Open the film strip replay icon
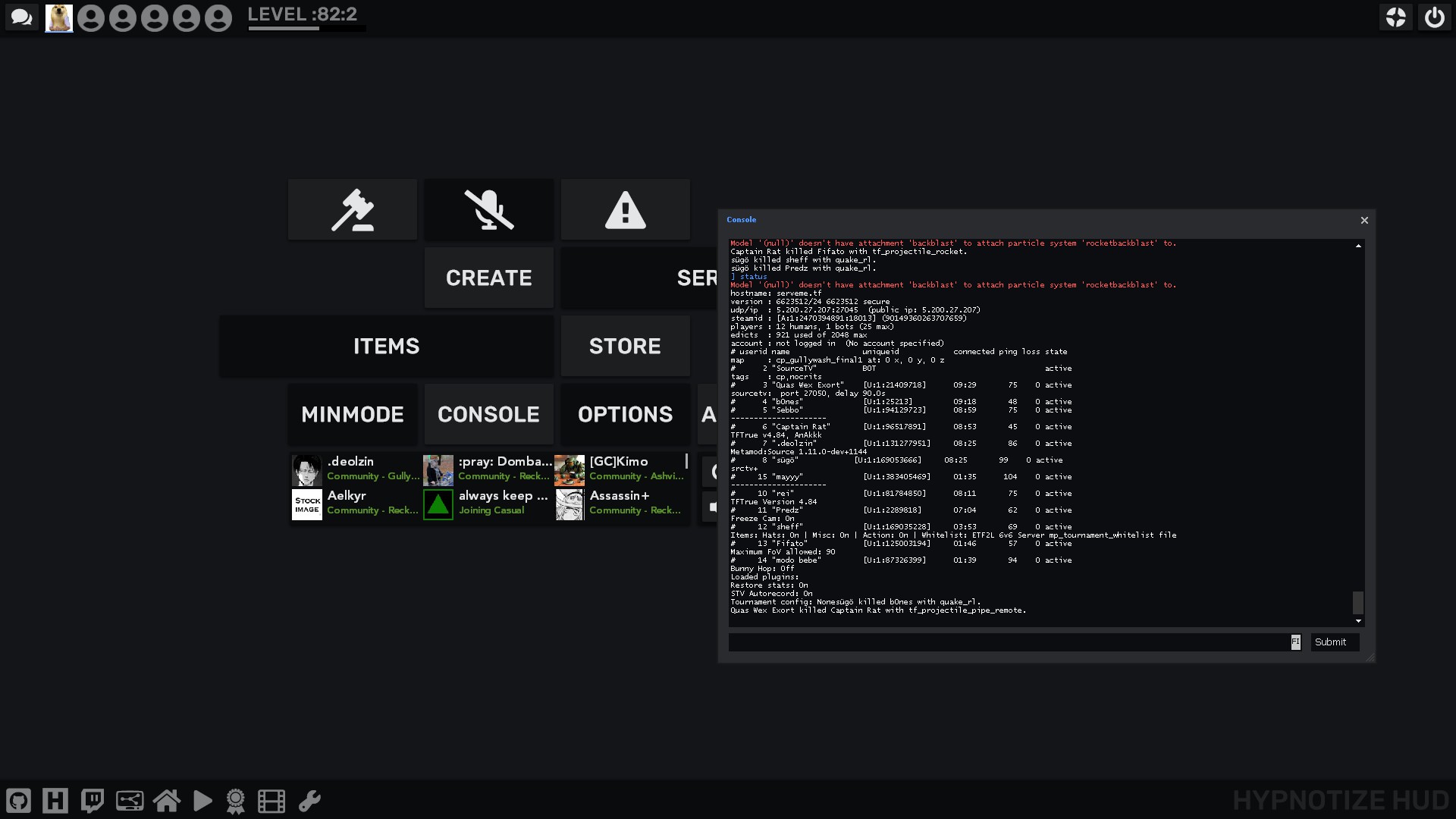Viewport: 1456px width, 819px height. [x=271, y=801]
